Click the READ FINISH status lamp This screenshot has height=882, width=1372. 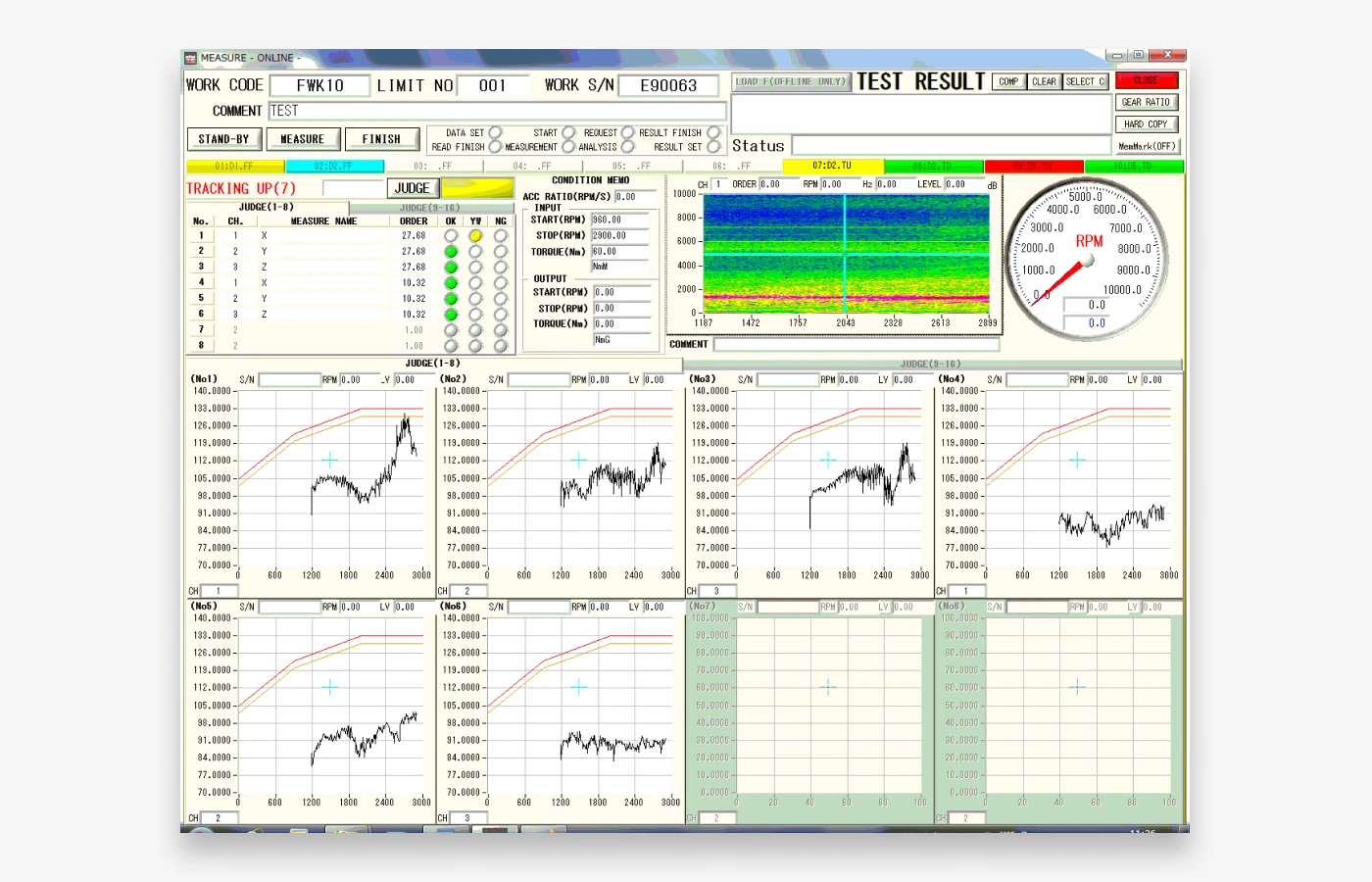[x=495, y=147]
